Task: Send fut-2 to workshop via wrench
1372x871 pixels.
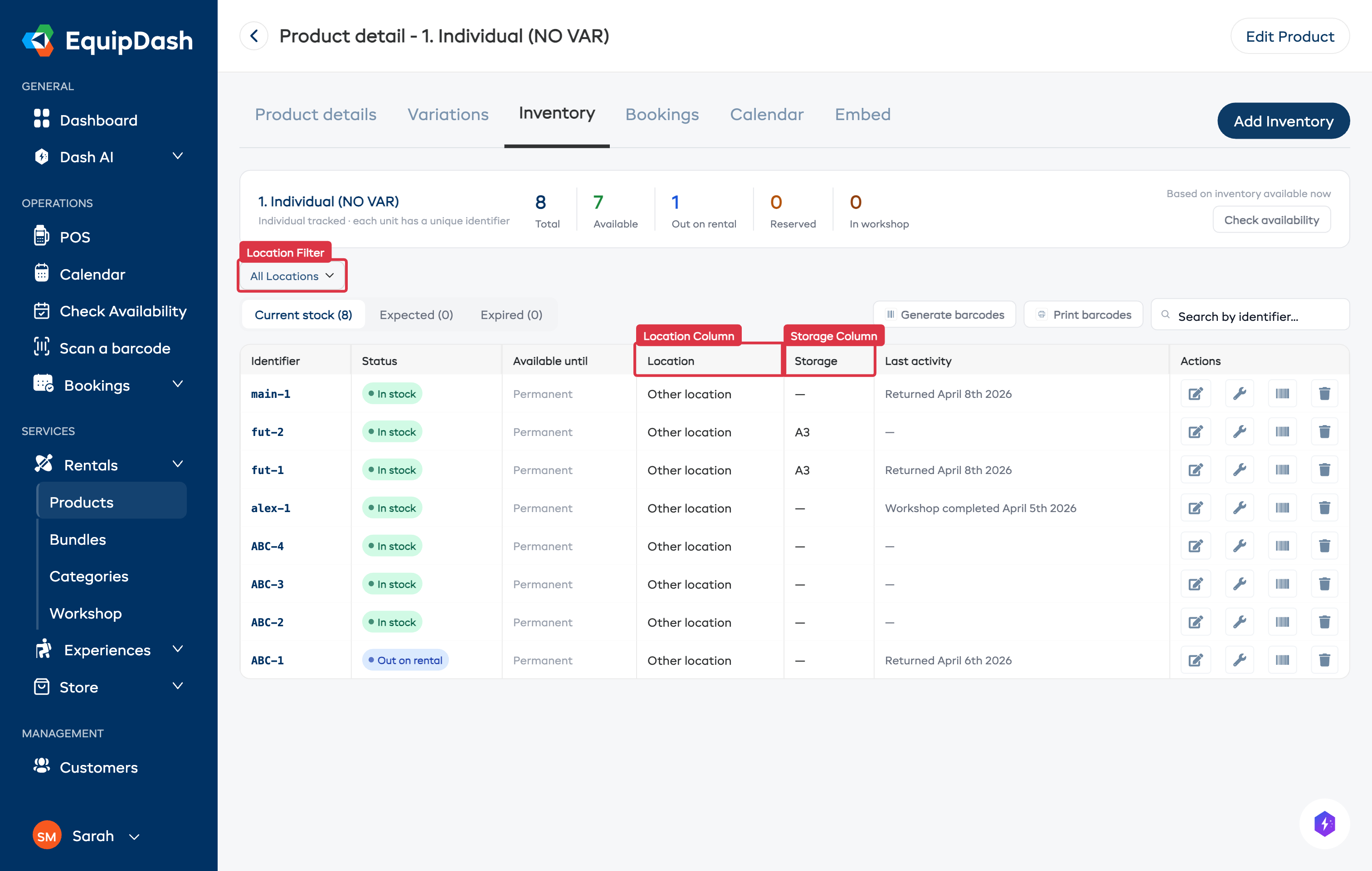Action: point(1239,432)
